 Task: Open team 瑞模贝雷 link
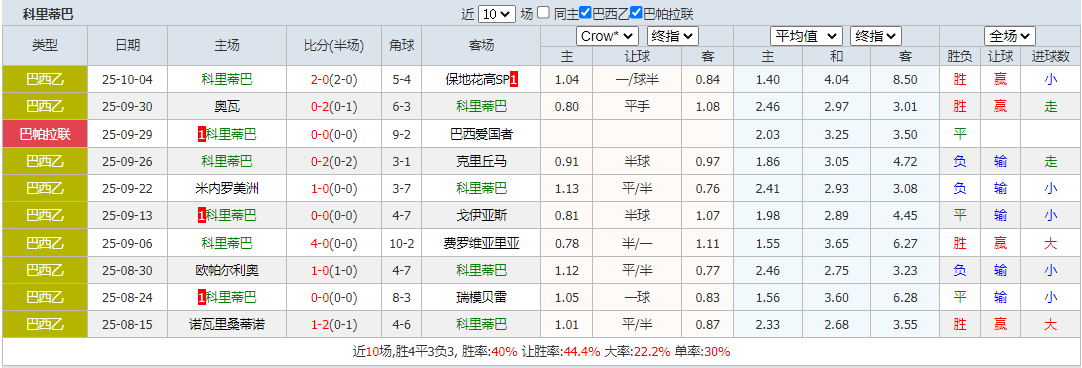(x=482, y=297)
